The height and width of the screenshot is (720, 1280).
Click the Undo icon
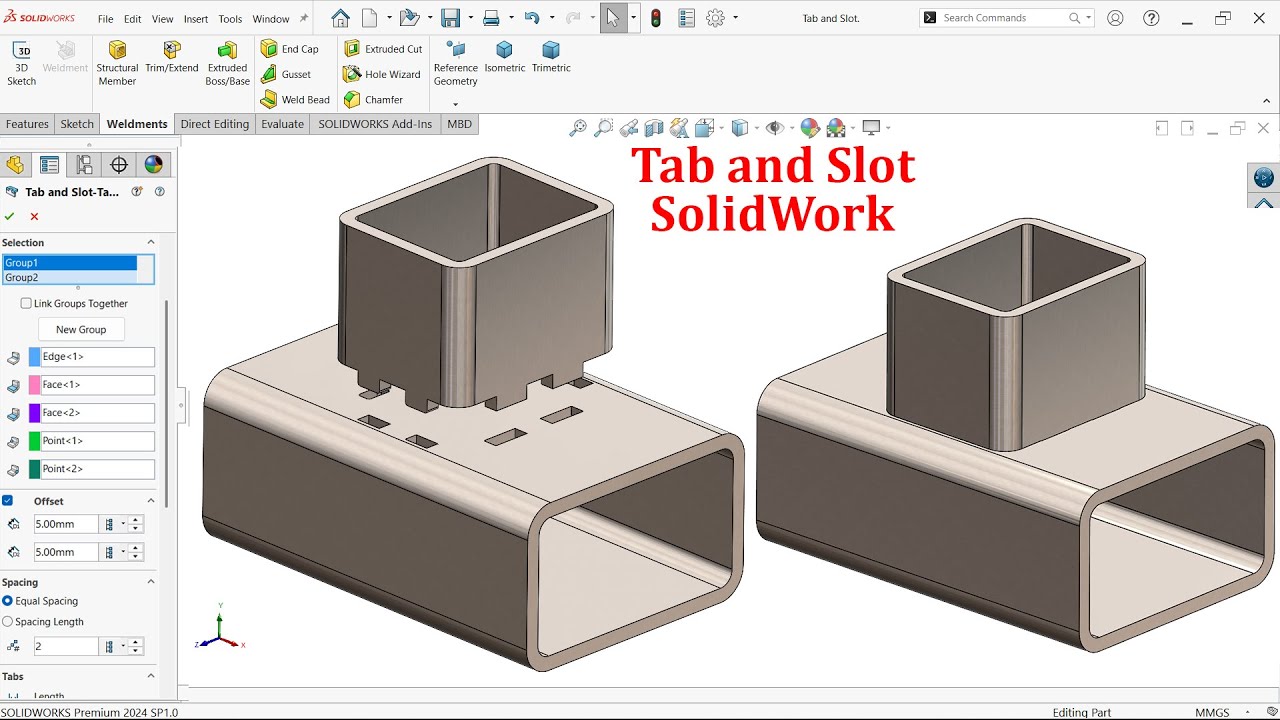[x=532, y=18]
